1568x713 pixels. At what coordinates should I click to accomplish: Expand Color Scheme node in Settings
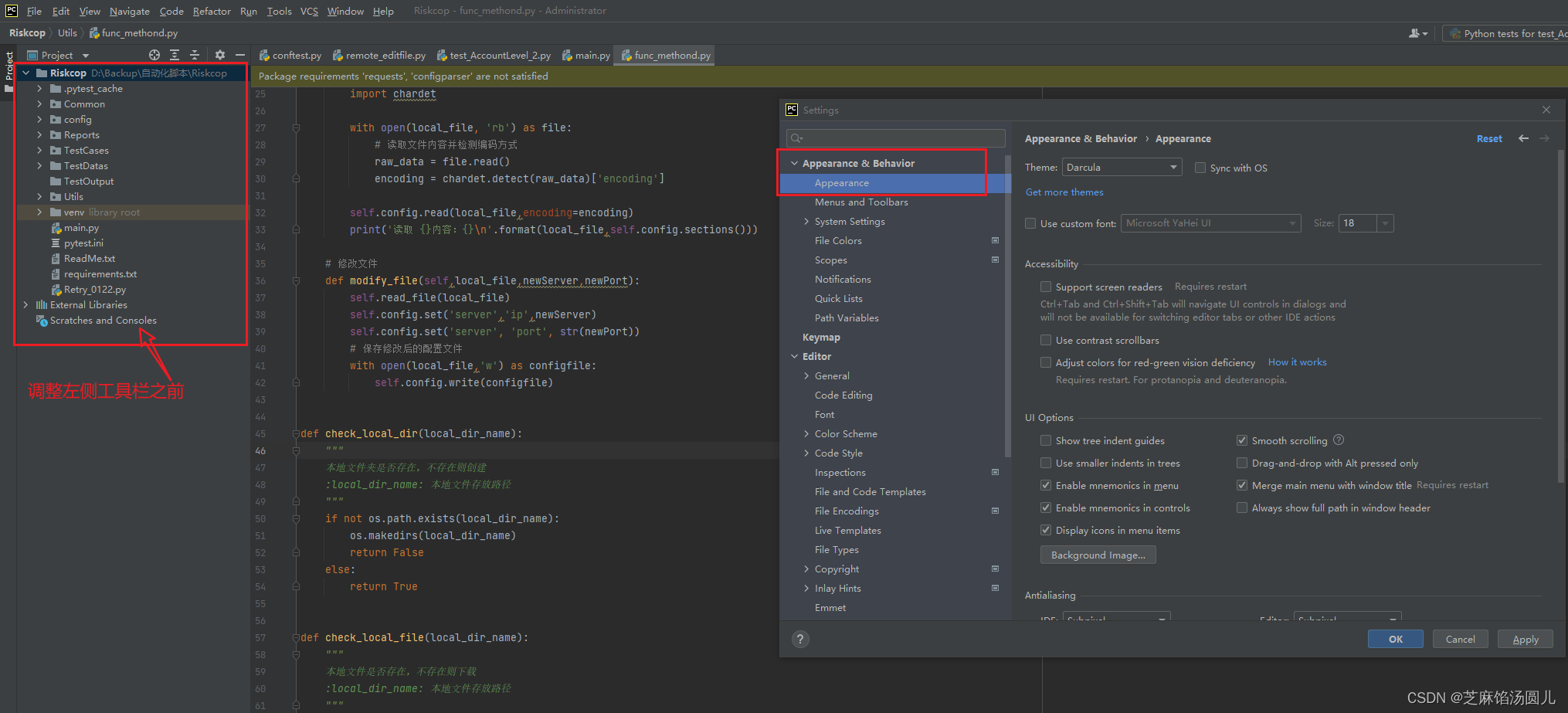pos(806,433)
